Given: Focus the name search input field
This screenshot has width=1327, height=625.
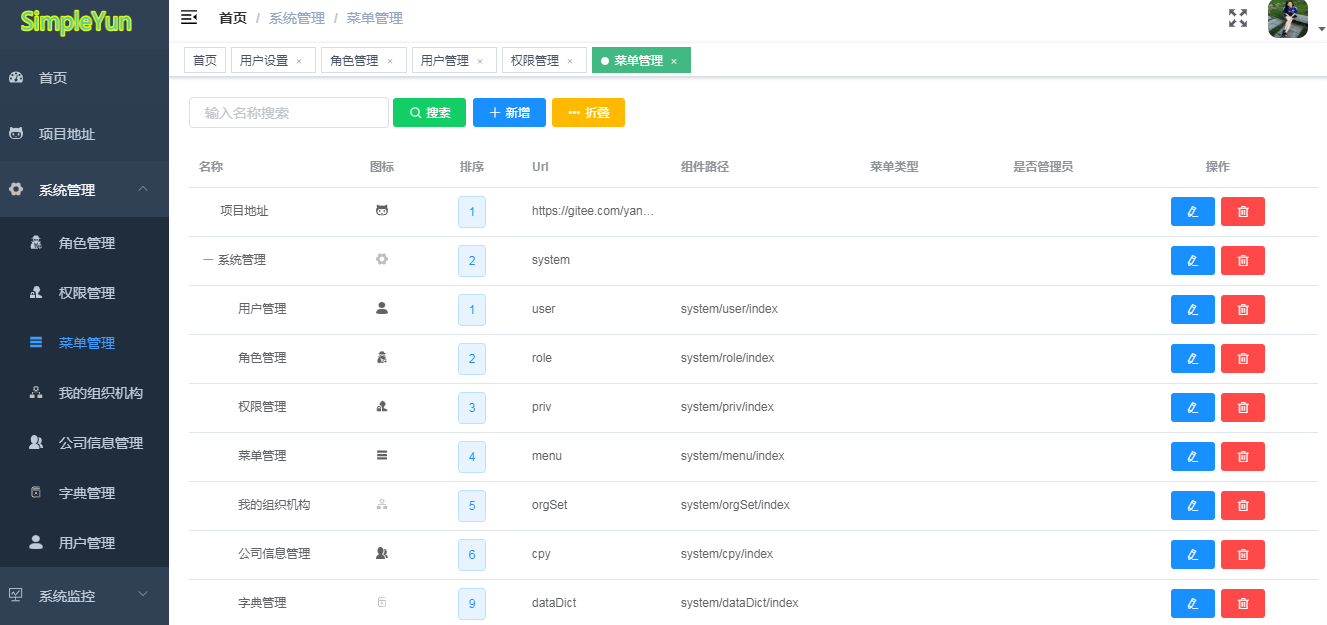Looking at the screenshot, I should [289, 113].
